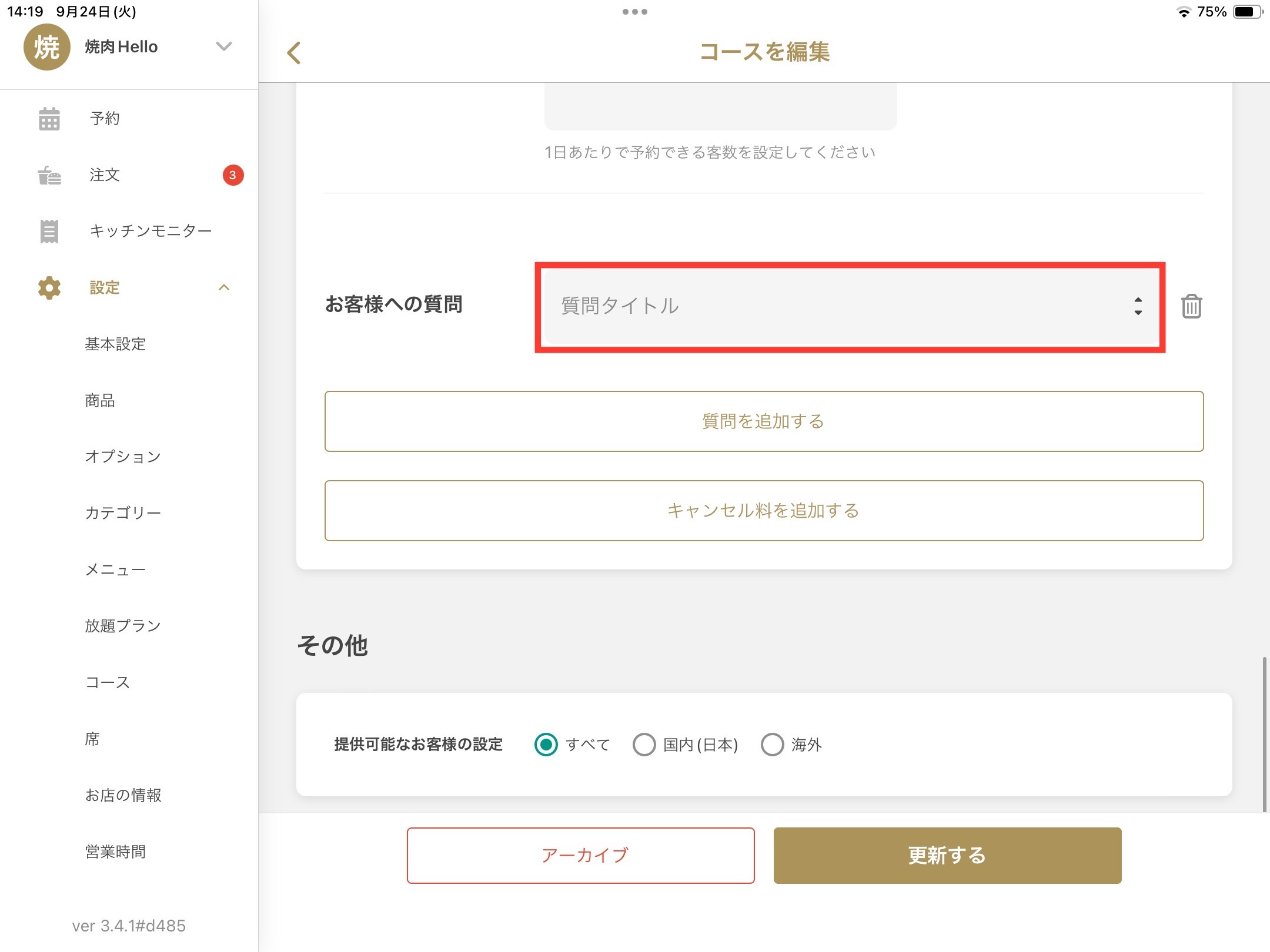Expand the 焼肉Hello store switcher chevron
Image resolution: width=1270 pixels, height=952 pixels.
click(x=224, y=46)
